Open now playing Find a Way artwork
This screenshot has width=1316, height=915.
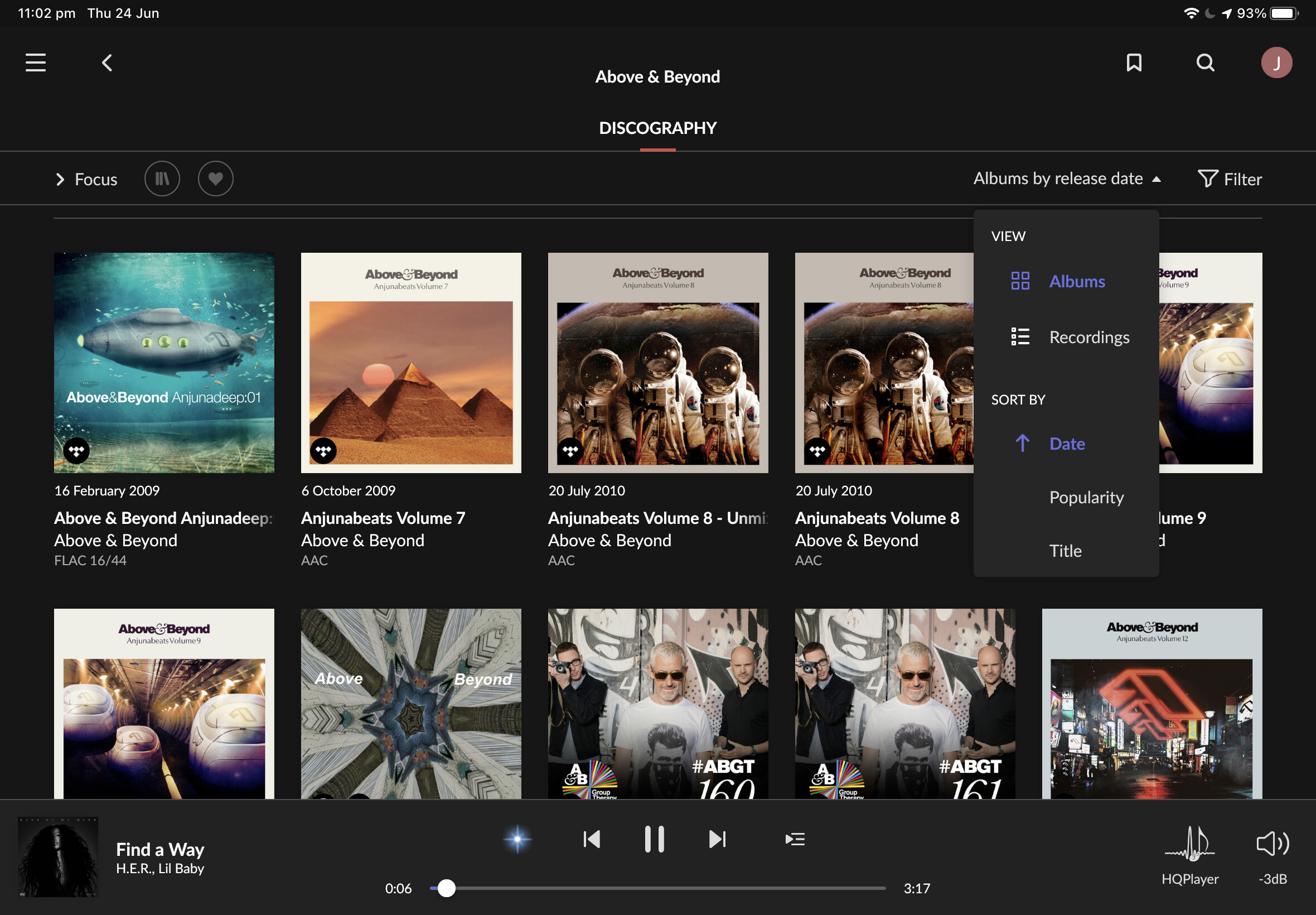[58, 857]
